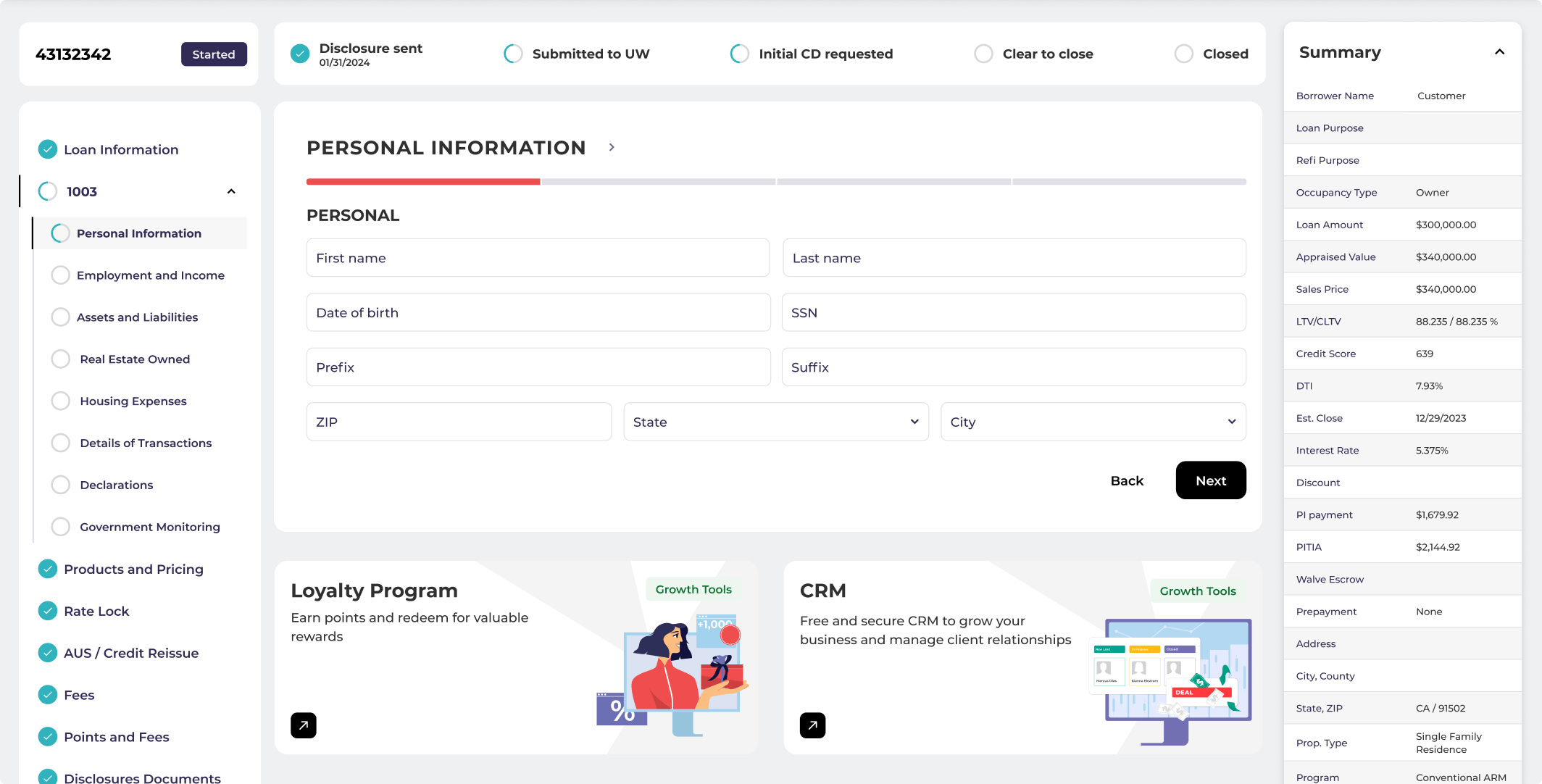The width and height of the screenshot is (1542, 784).
Task: Click Products and Pricing checkmark icon
Action: [48, 569]
